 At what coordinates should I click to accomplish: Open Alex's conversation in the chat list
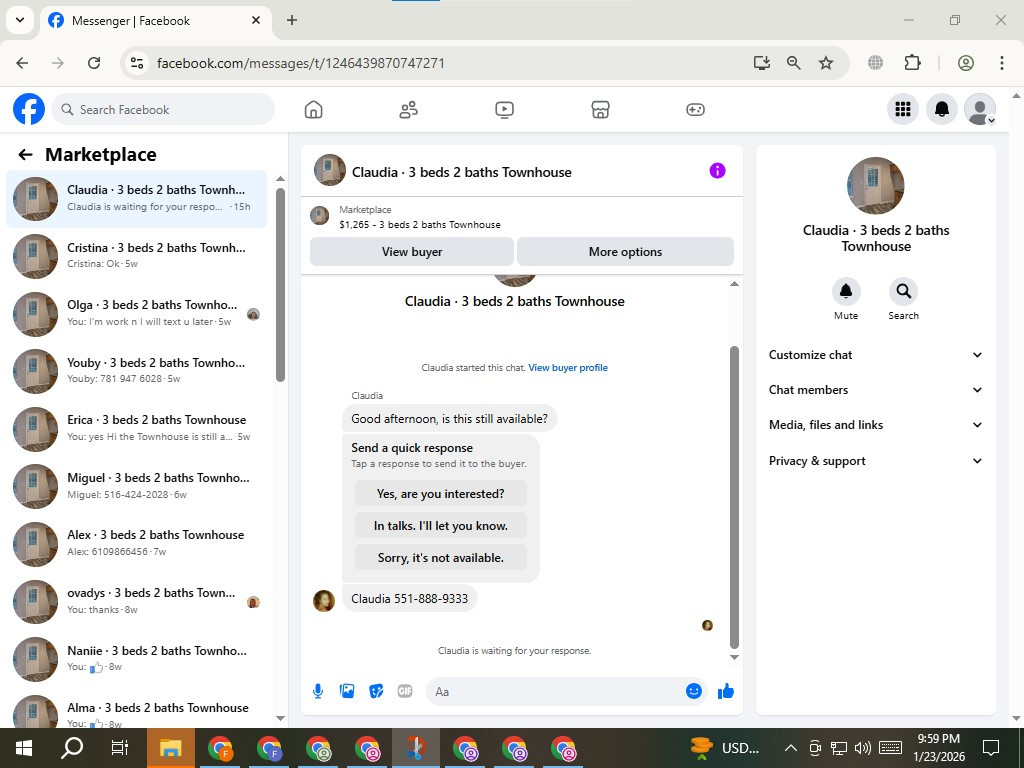(x=136, y=543)
